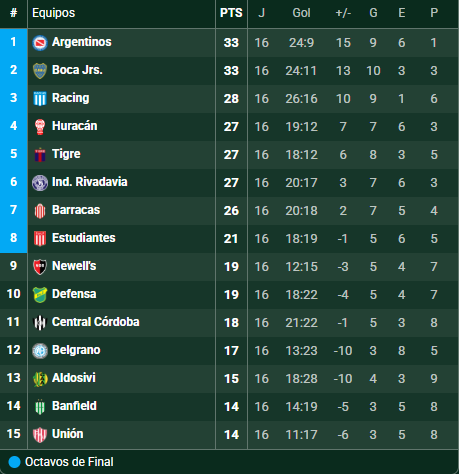Click the Gol column header
459x474 pixels.
pyautogui.click(x=301, y=13)
